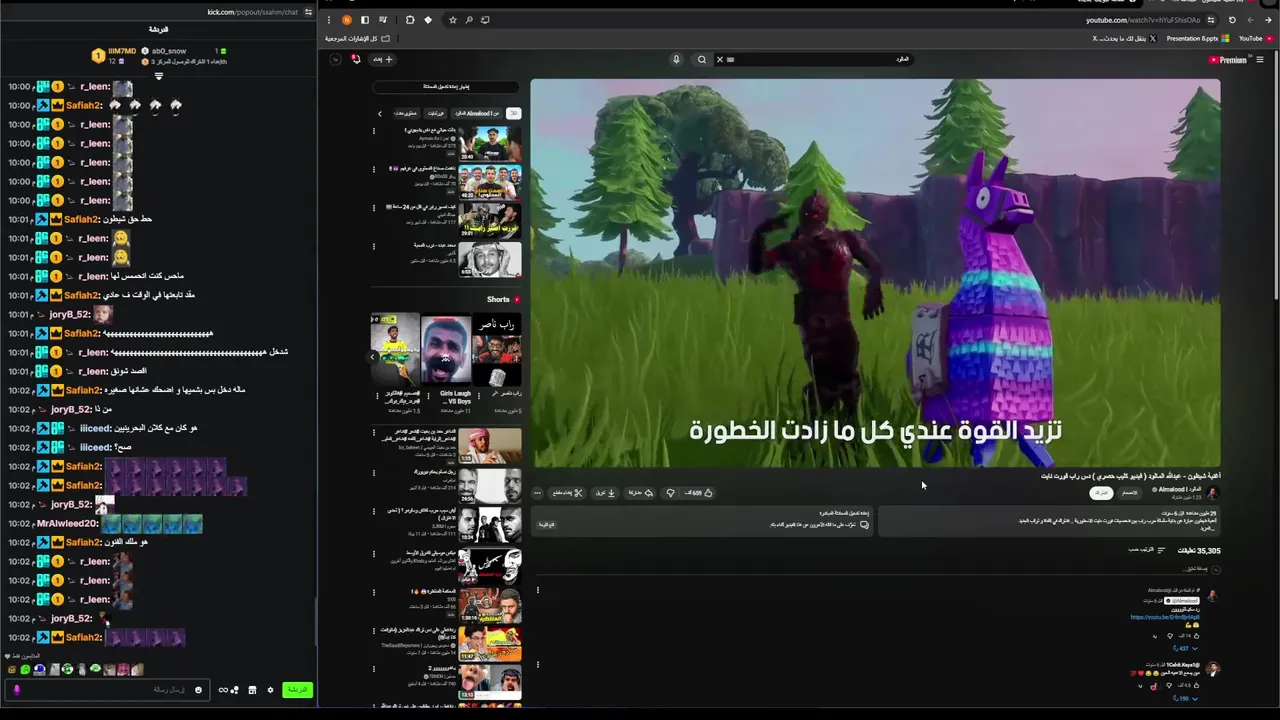Go forward in the browser
The image size is (1280, 720).
tap(1250, 20)
